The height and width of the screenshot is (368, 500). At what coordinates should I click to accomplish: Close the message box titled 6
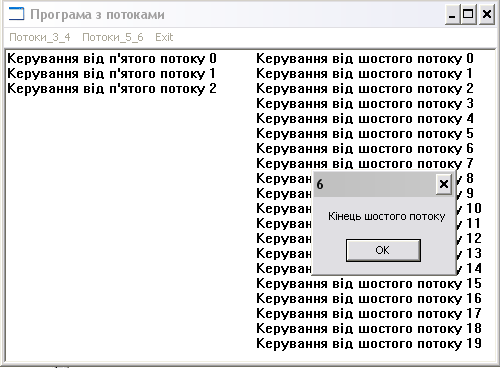444,184
